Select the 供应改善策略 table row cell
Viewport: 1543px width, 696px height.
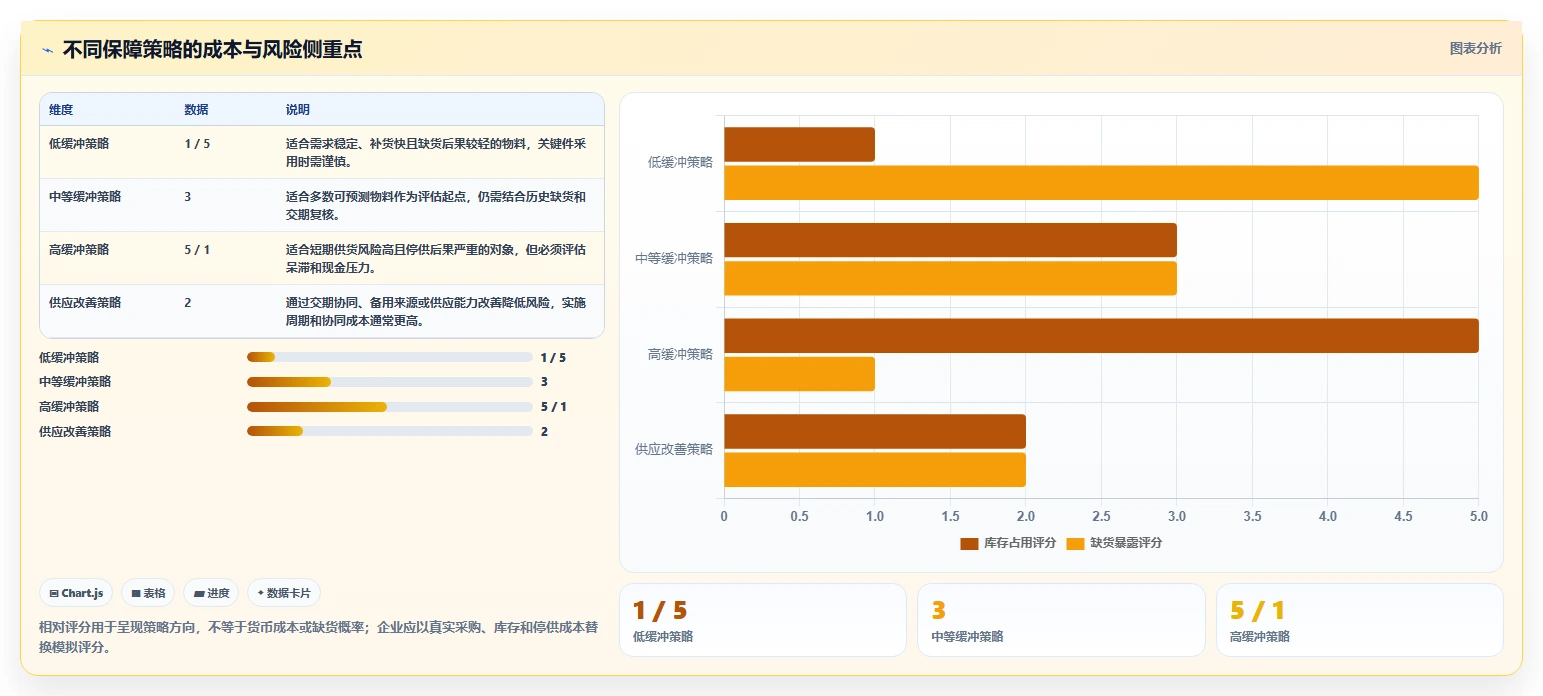click(x=85, y=303)
